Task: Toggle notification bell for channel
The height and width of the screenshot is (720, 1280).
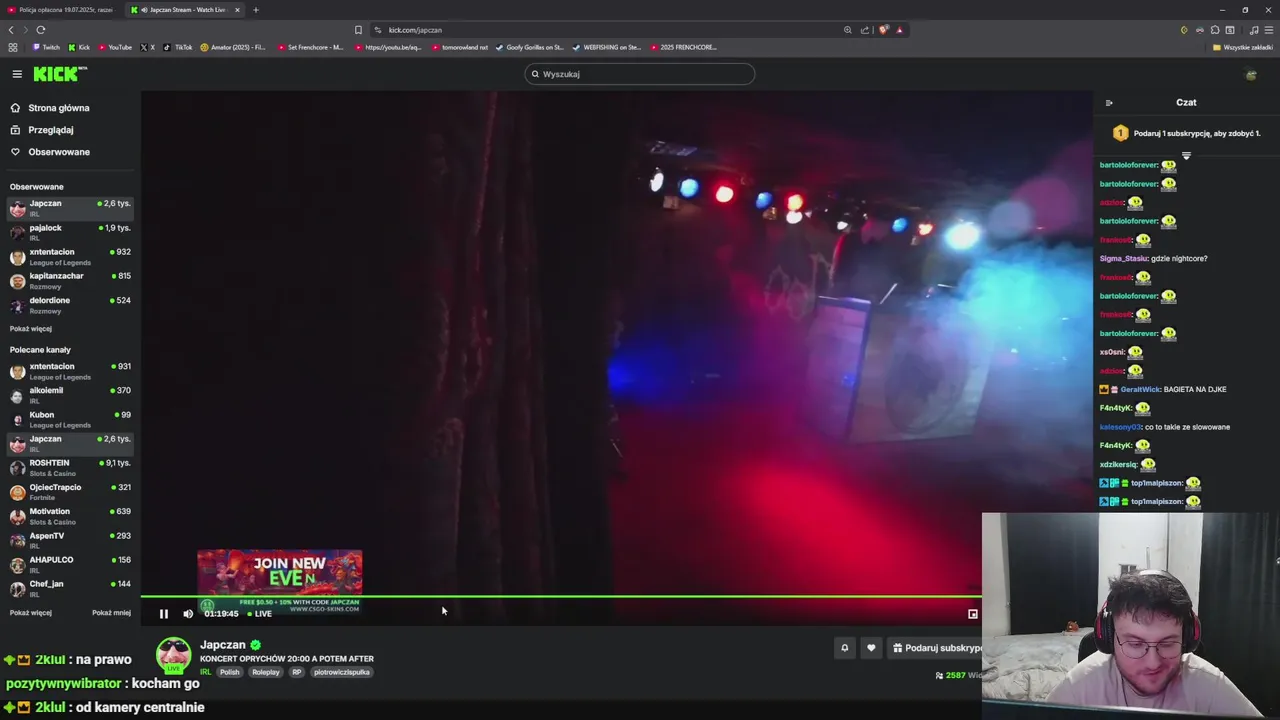Action: tap(844, 648)
